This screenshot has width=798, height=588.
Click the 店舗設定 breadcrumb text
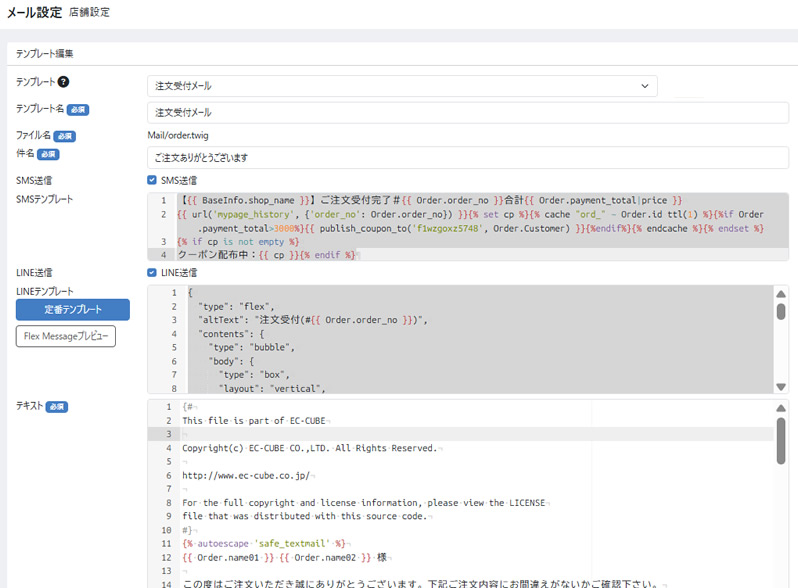(x=89, y=12)
